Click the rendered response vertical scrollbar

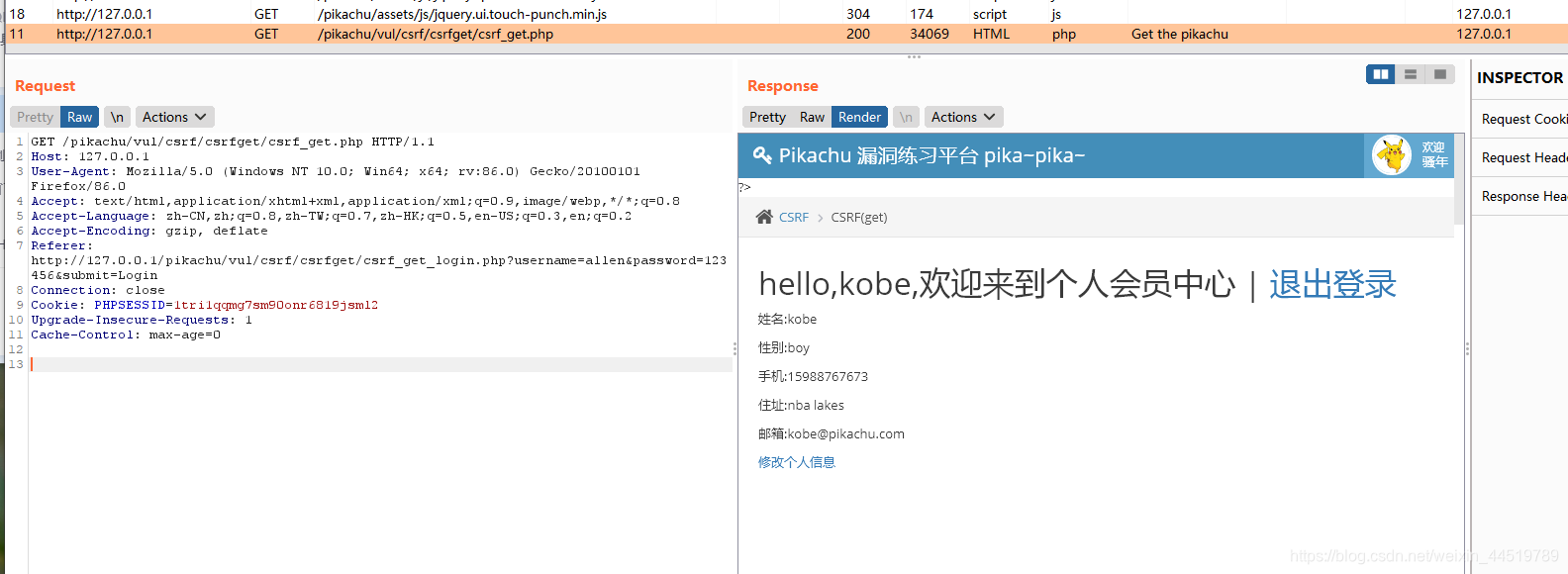tap(1458, 178)
